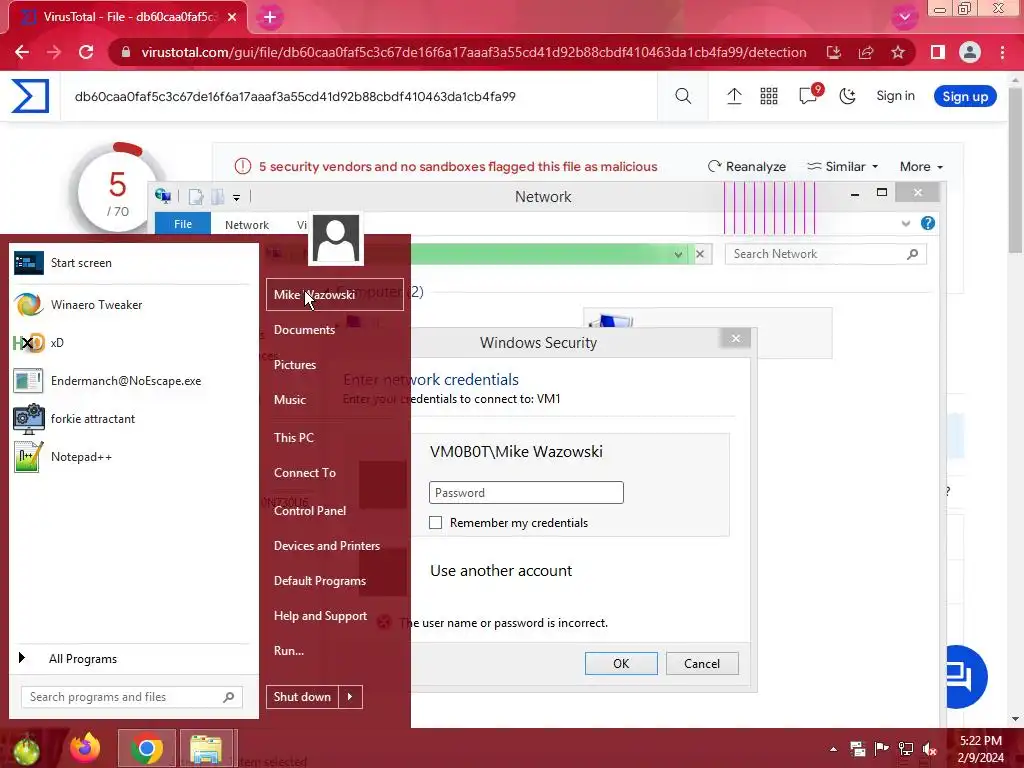
Task: Open the Start screen tile icon
Action: pyautogui.click(x=28, y=263)
